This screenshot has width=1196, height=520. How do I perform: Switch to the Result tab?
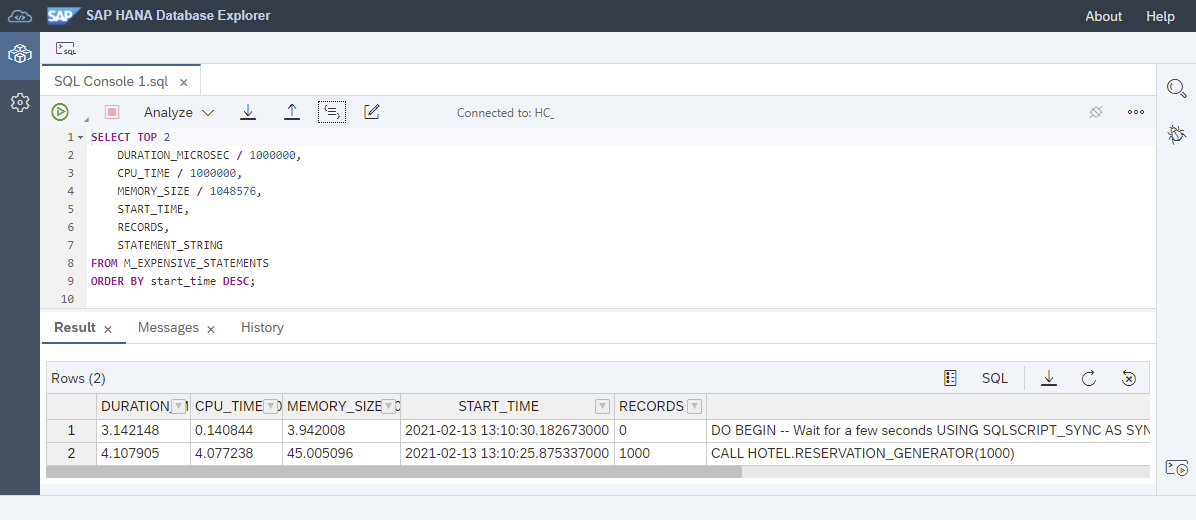point(75,327)
